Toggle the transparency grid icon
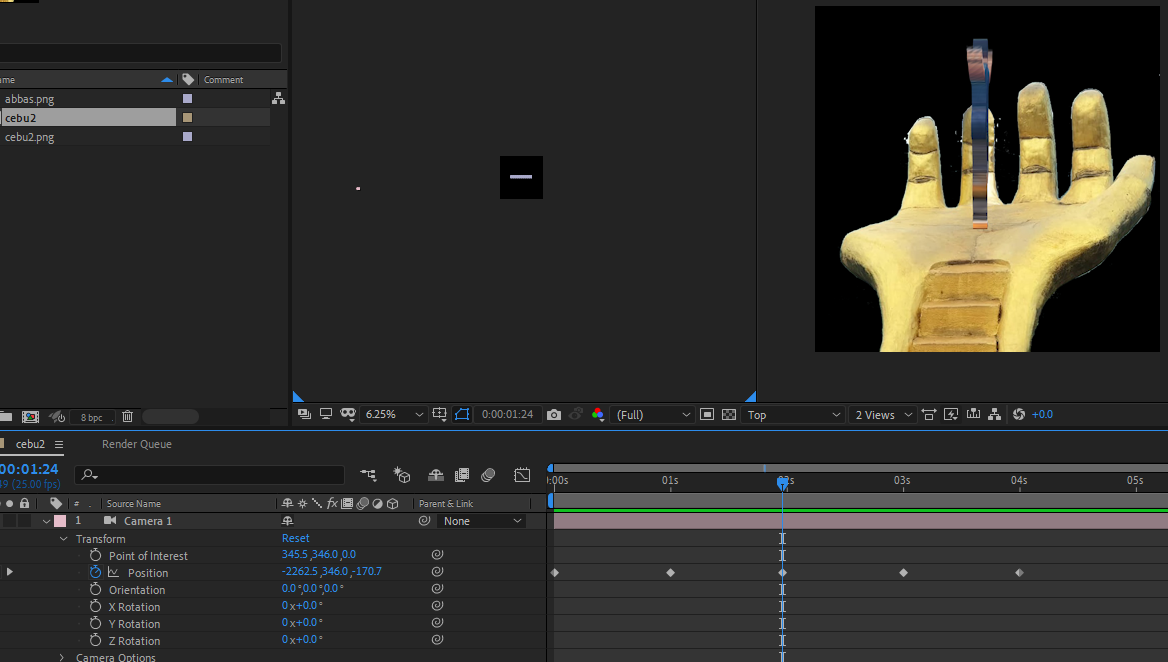 [x=729, y=415]
